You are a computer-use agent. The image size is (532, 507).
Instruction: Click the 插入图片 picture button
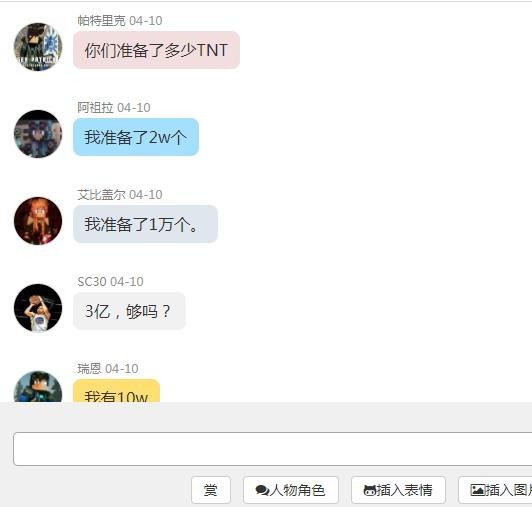(x=495, y=490)
